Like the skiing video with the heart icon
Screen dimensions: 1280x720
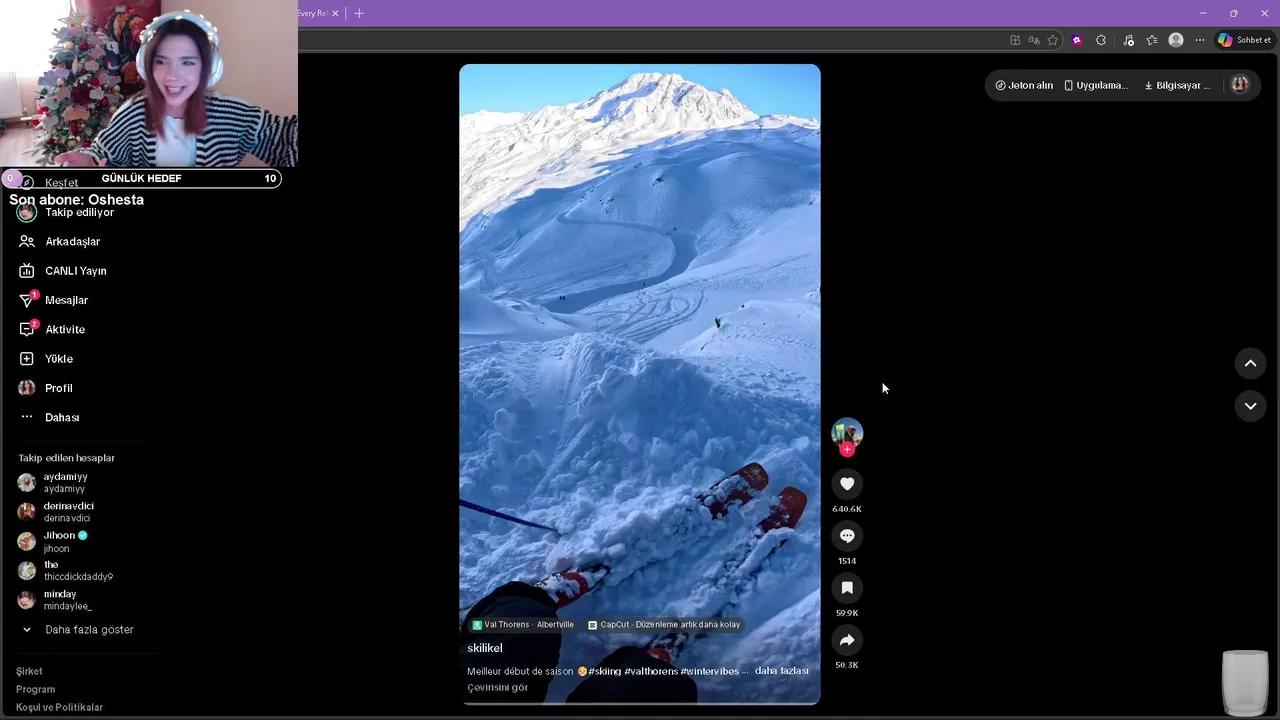pyautogui.click(x=847, y=484)
